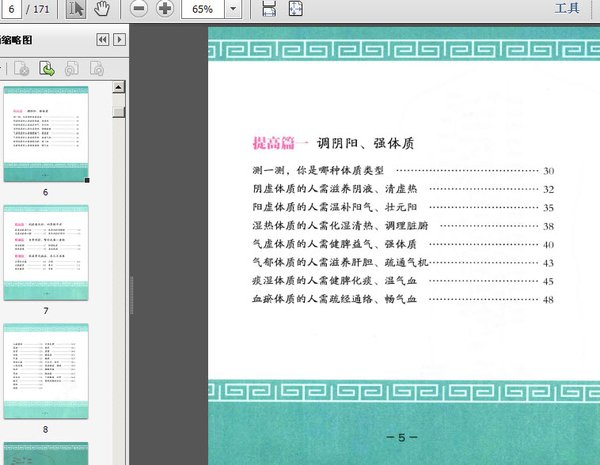Click the entry 血瘀体质的人需疏经通络、畅气血
The width and height of the screenshot is (600, 465).
334,299
